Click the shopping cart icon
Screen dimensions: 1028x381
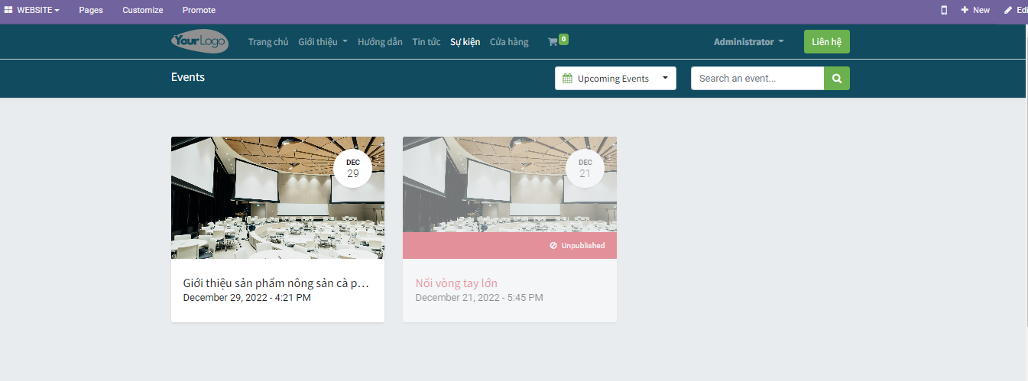point(553,41)
